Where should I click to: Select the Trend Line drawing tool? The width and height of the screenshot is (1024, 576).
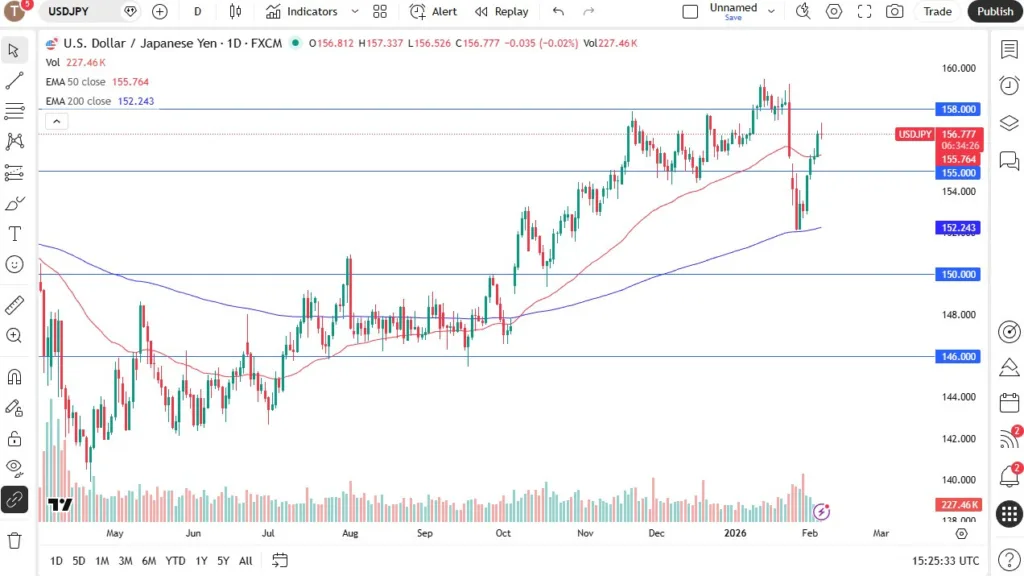[x=14, y=80]
